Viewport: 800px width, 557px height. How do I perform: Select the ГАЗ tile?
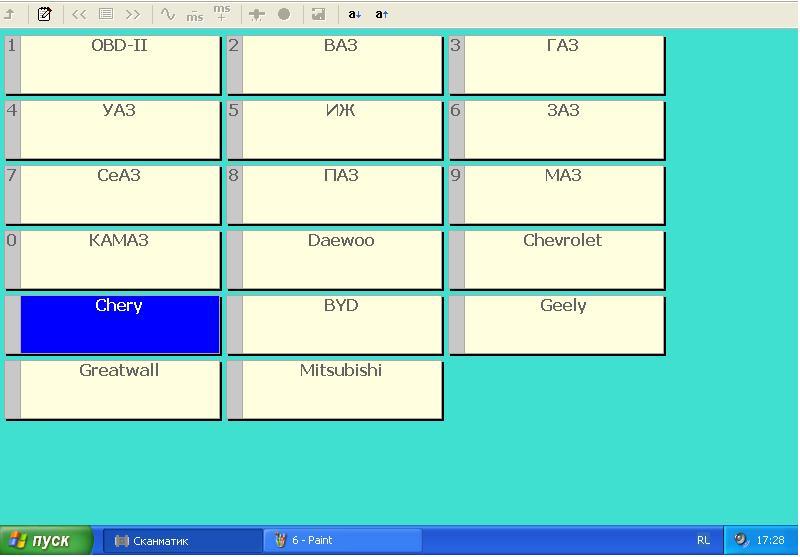tap(557, 65)
